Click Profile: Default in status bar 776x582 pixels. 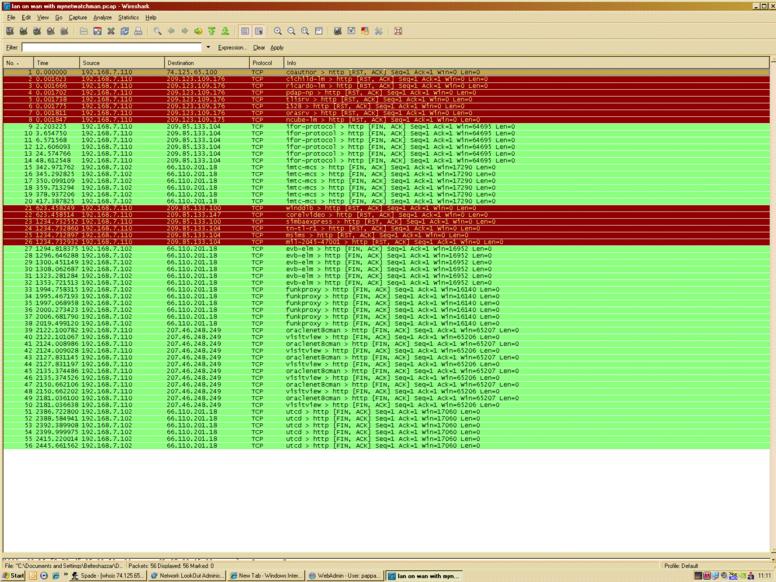click(681, 565)
